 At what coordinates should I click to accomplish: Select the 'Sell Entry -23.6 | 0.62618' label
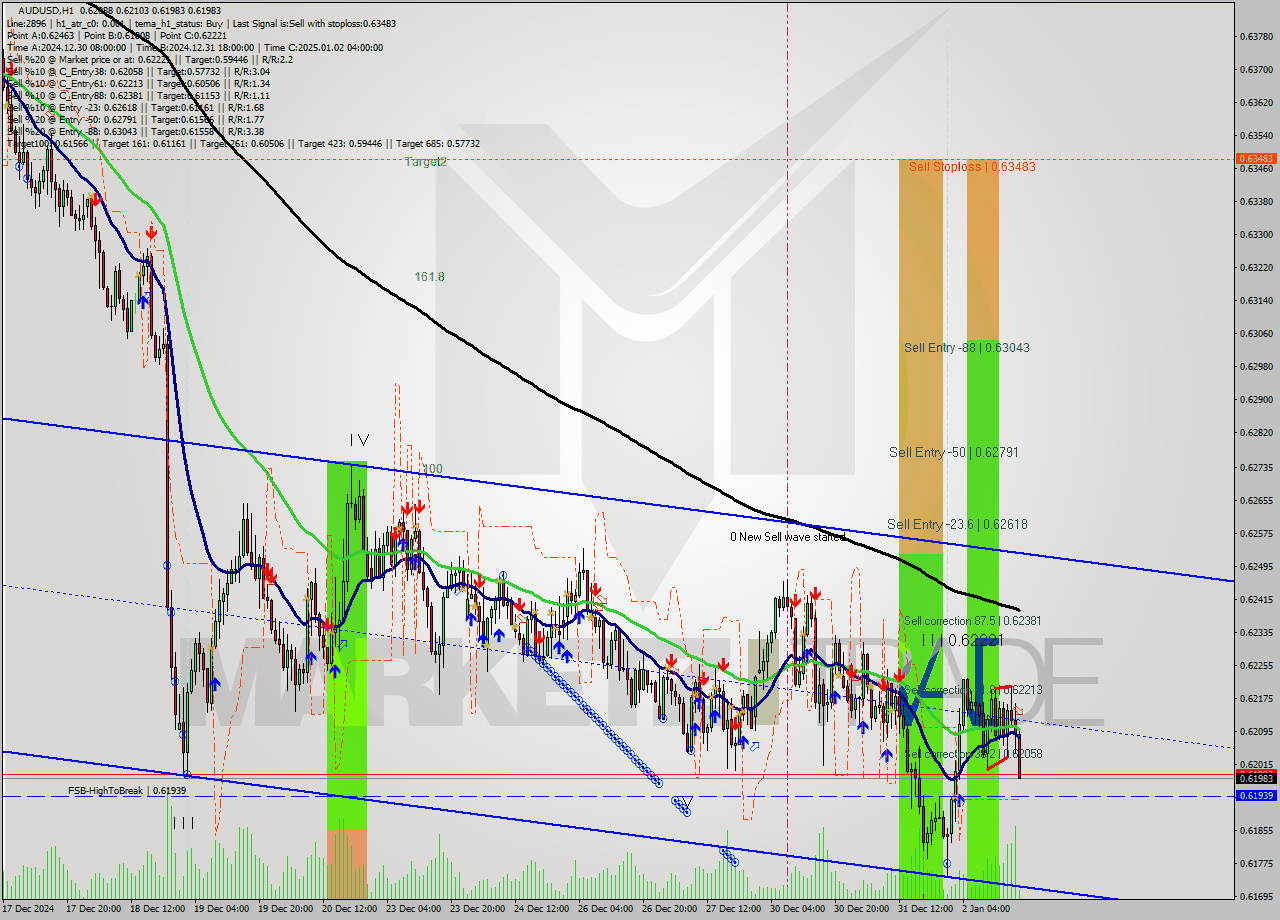click(957, 525)
